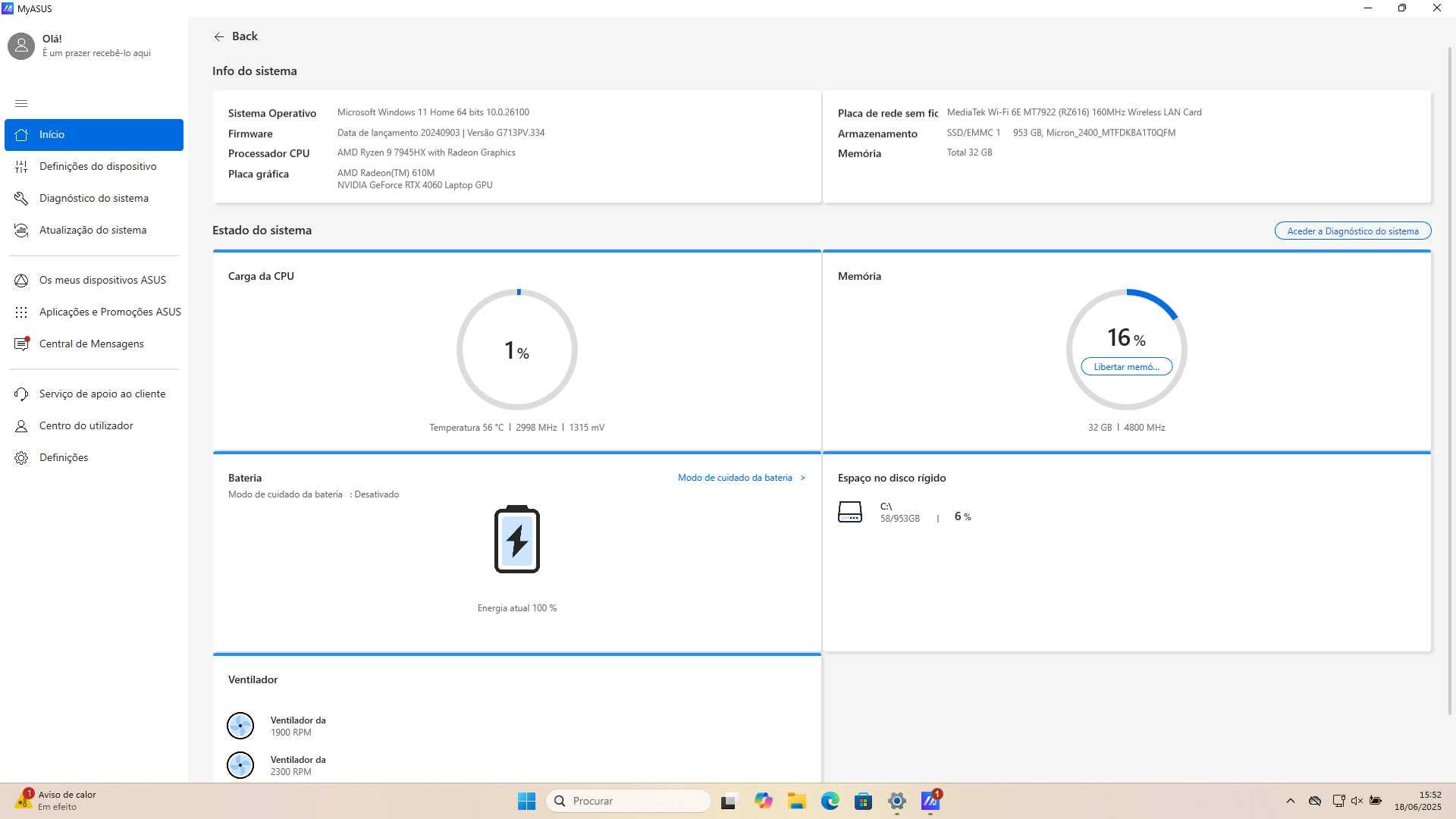Image resolution: width=1456 pixels, height=819 pixels.
Task: Click the muted volume tray icon
Action: click(1357, 801)
